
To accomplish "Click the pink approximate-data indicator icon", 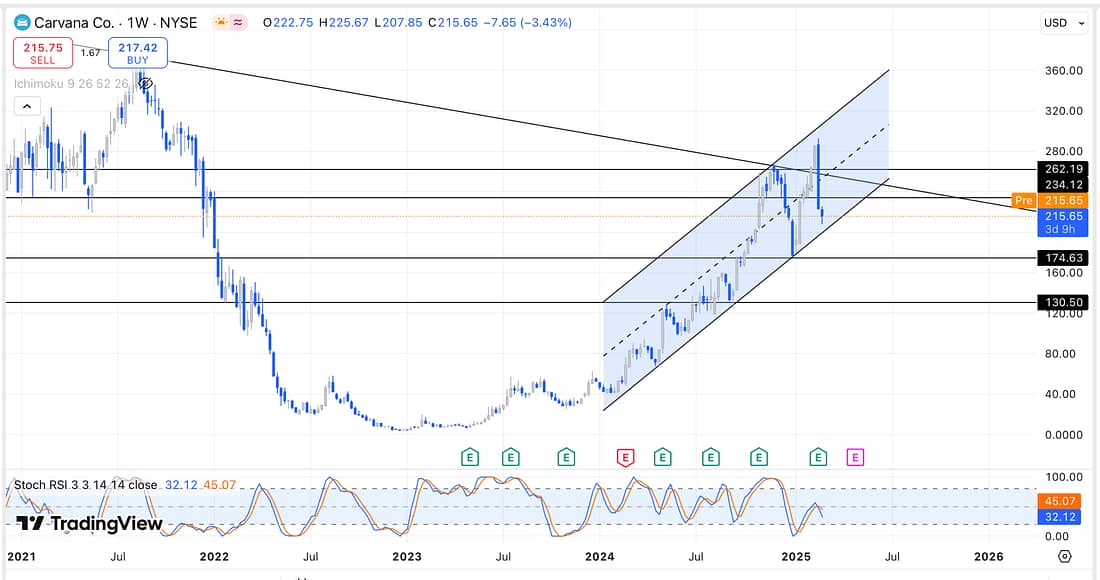I will click(238, 22).
